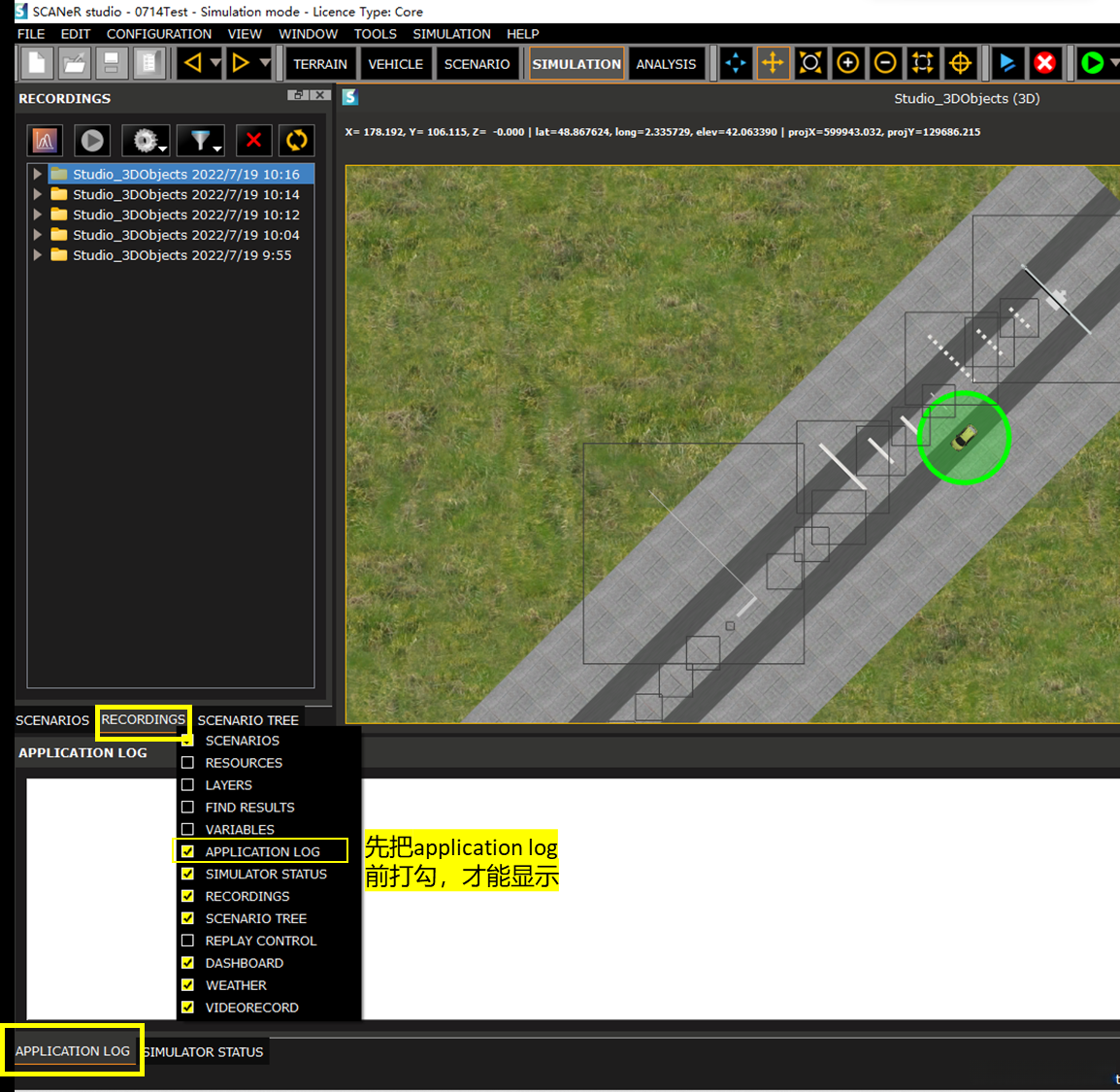Check FIND RESULTS in the panel list

coord(188,807)
